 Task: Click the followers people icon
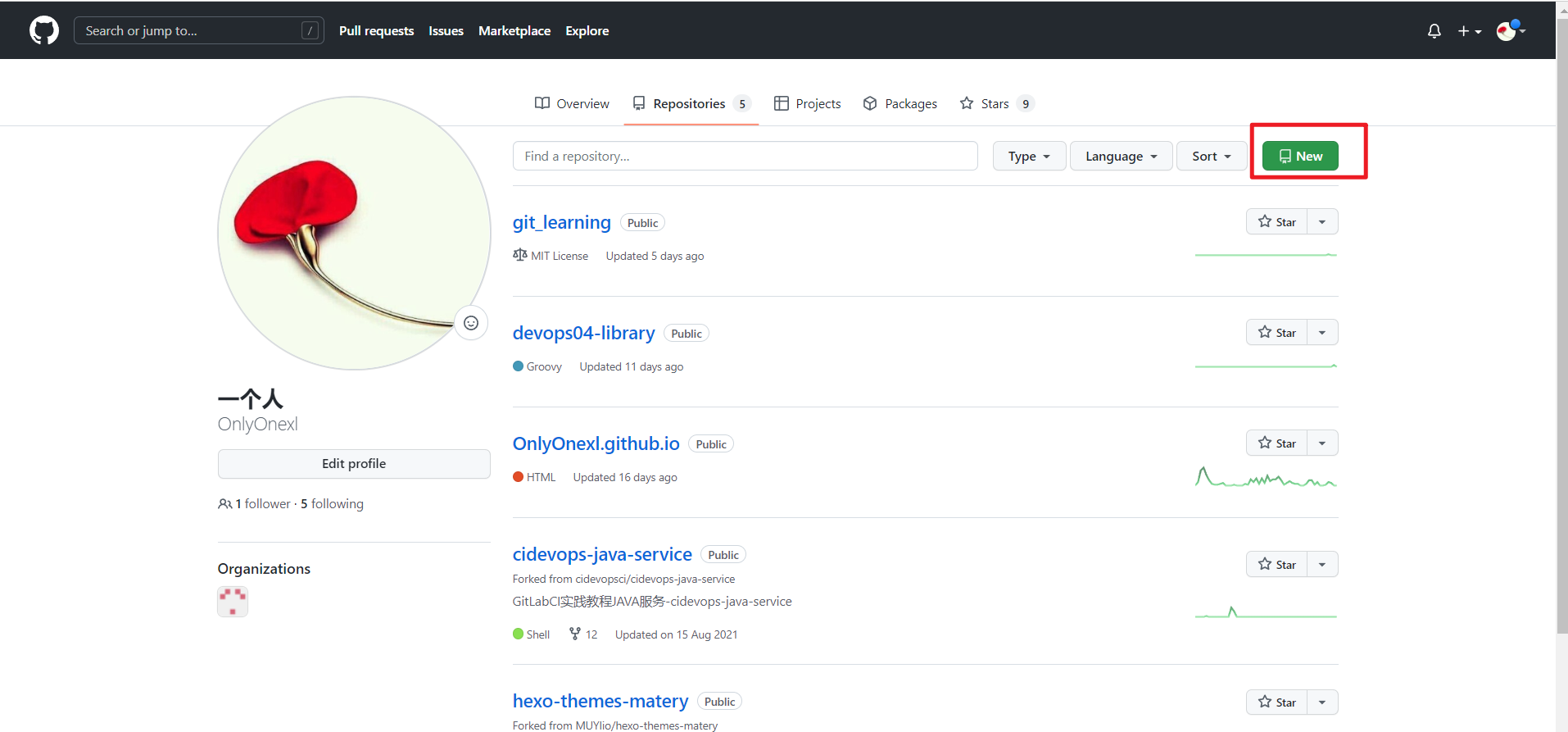point(224,504)
